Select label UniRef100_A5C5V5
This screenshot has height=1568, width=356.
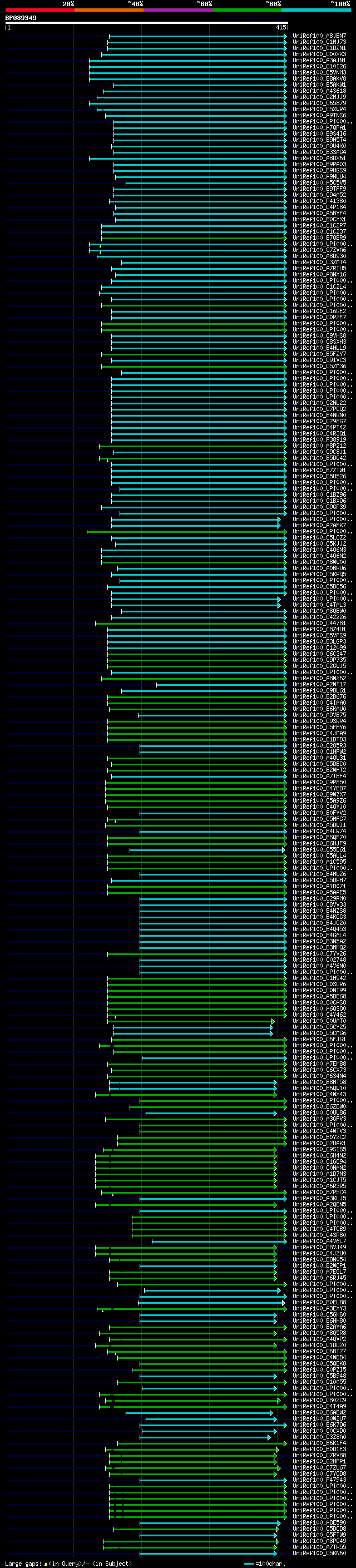319,182
